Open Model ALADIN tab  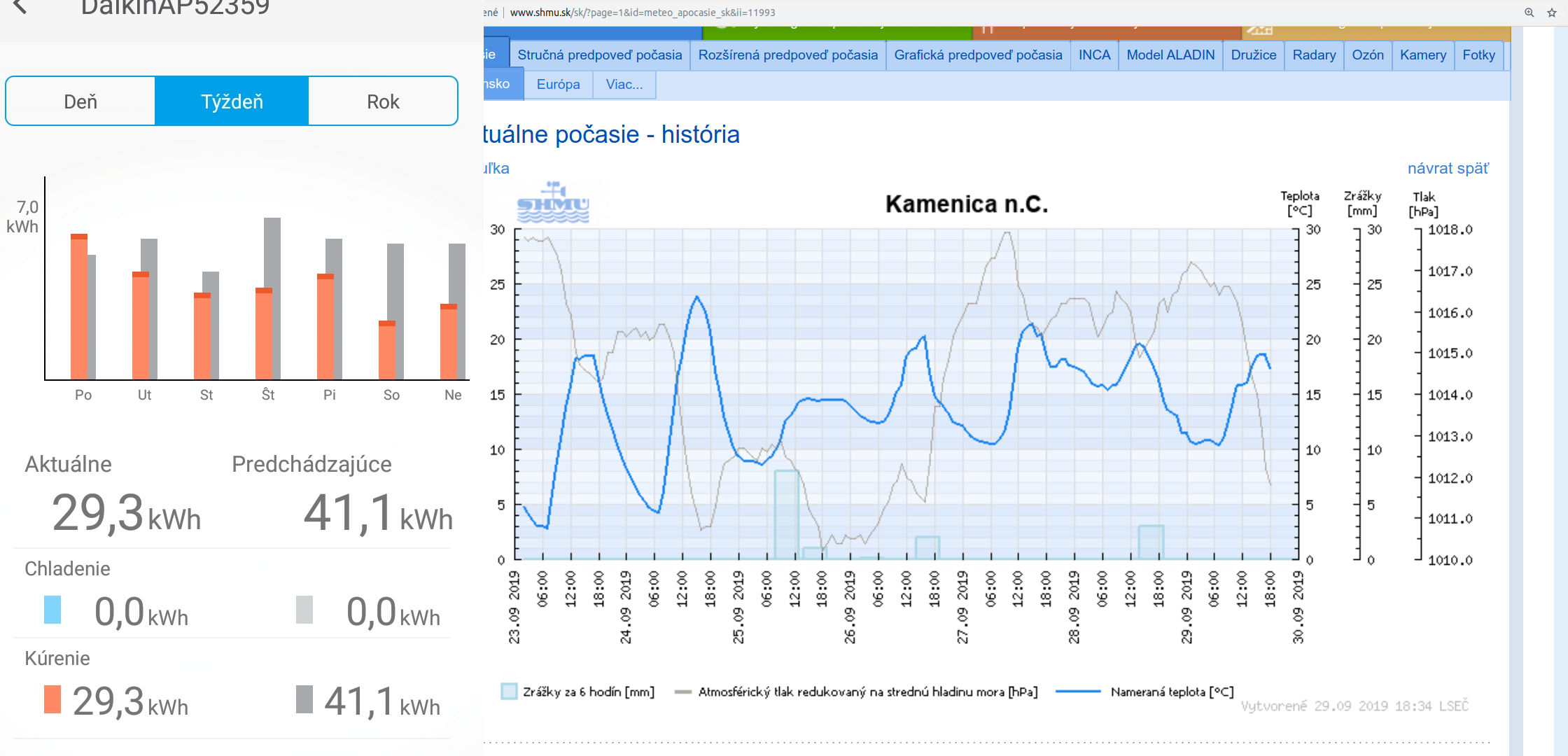point(1170,55)
